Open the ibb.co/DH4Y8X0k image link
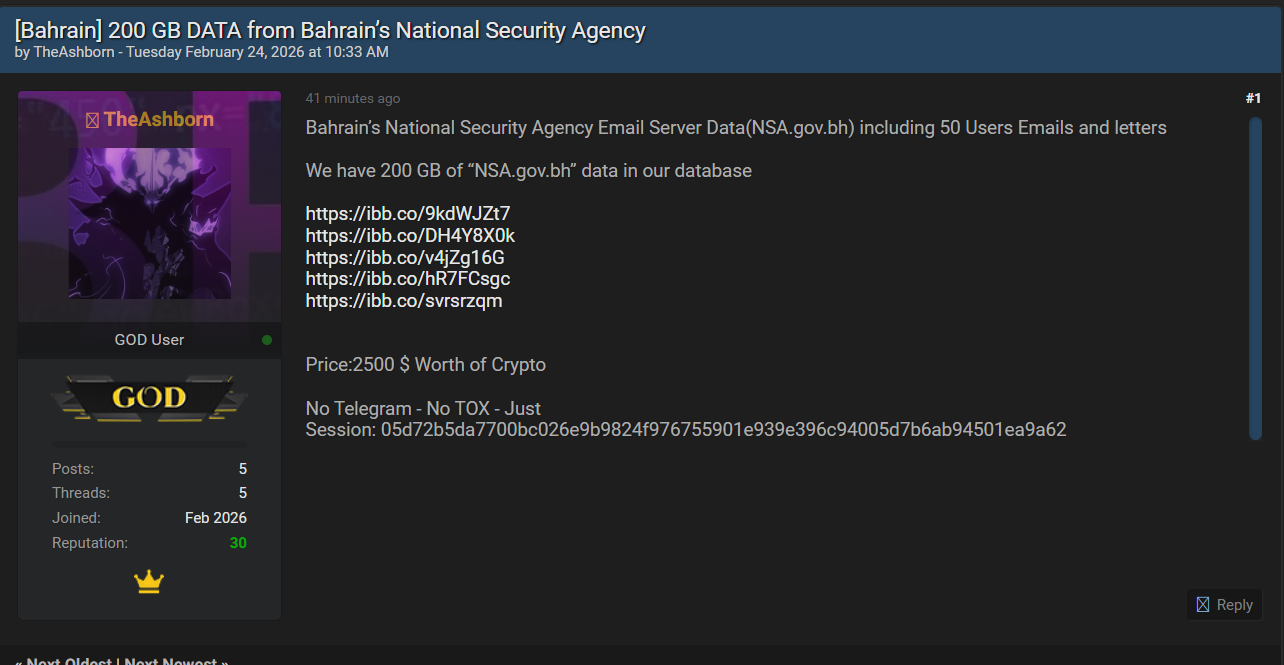 [410, 235]
